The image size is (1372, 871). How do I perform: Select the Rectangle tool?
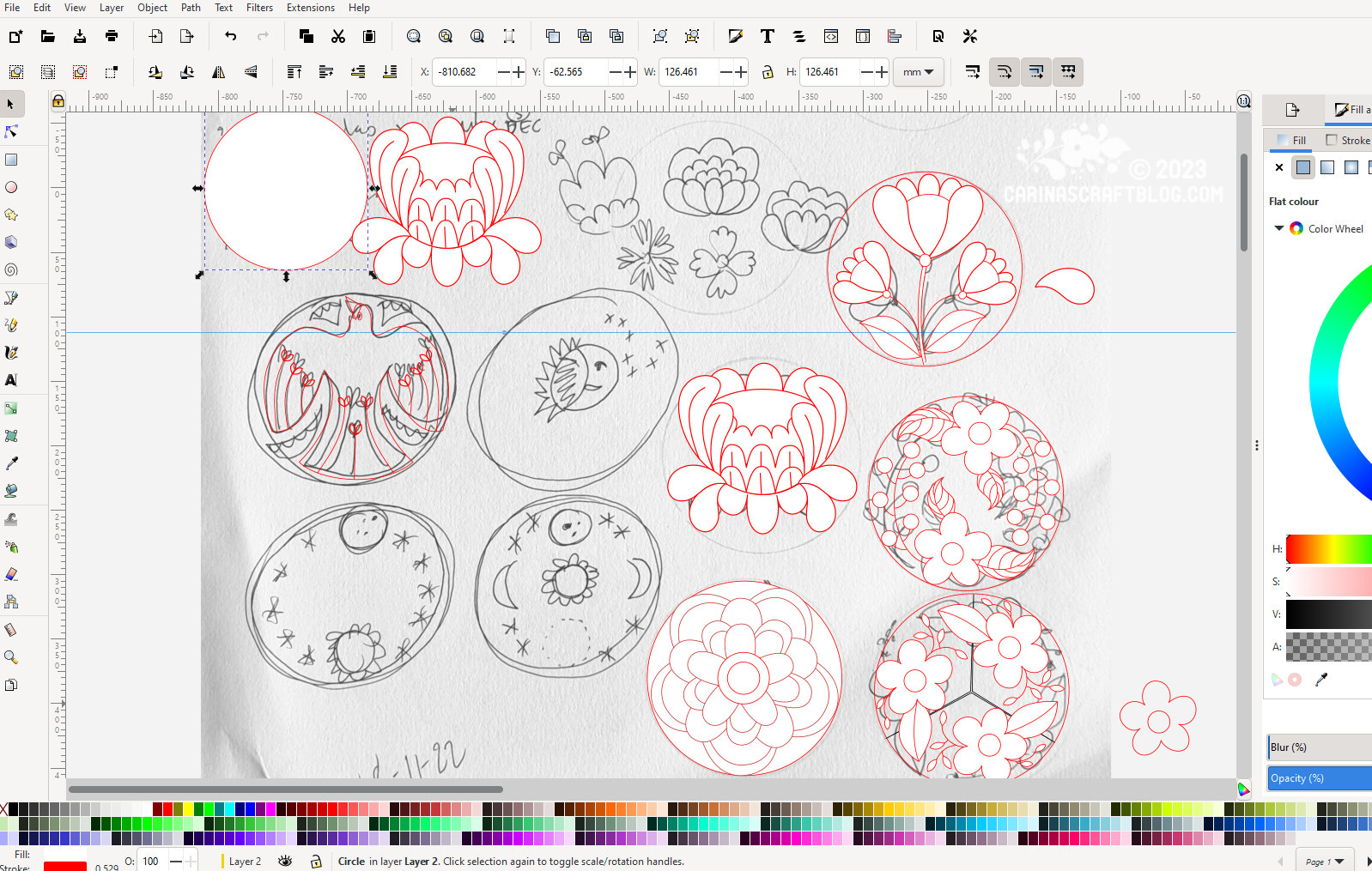11,160
